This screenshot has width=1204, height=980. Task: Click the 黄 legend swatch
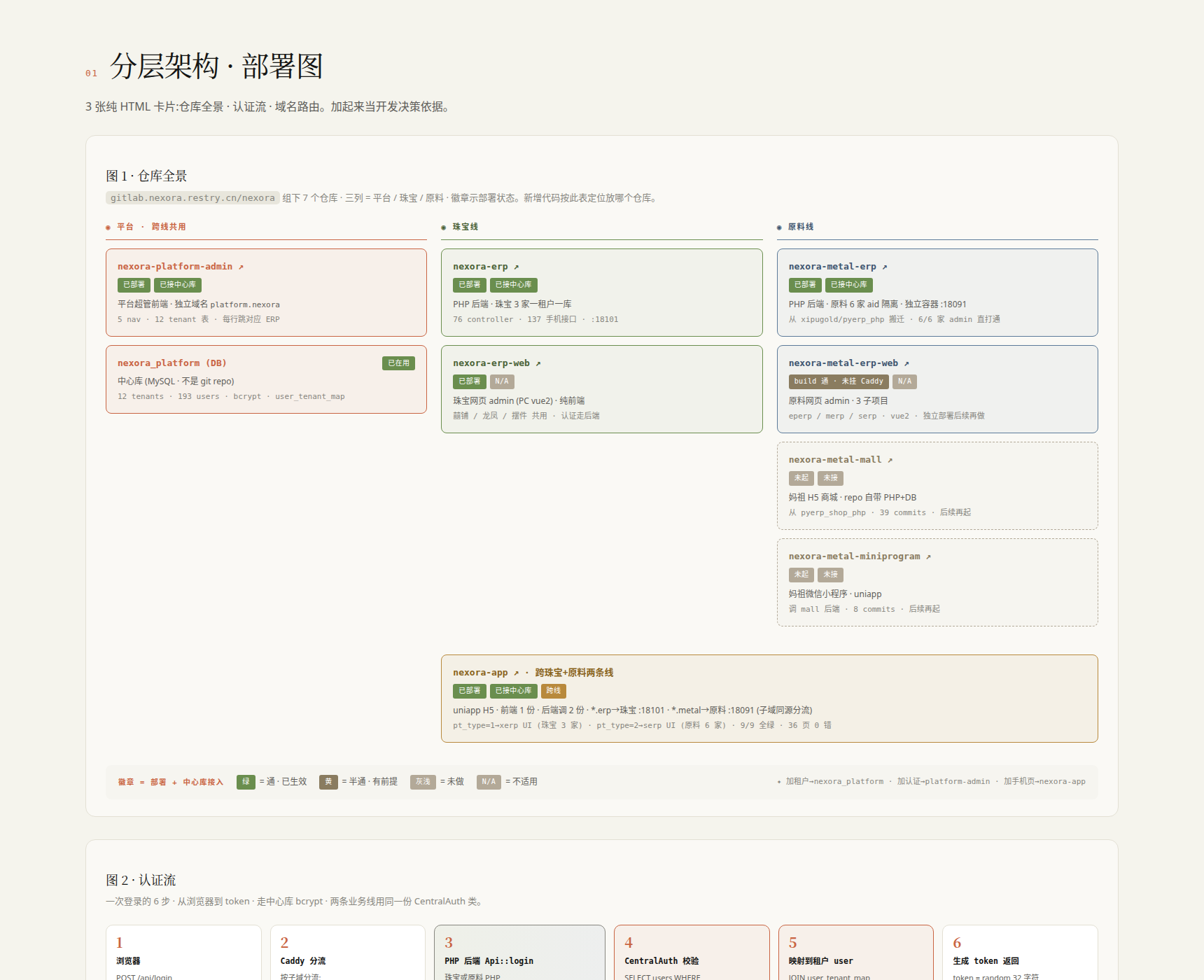(x=328, y=782)
